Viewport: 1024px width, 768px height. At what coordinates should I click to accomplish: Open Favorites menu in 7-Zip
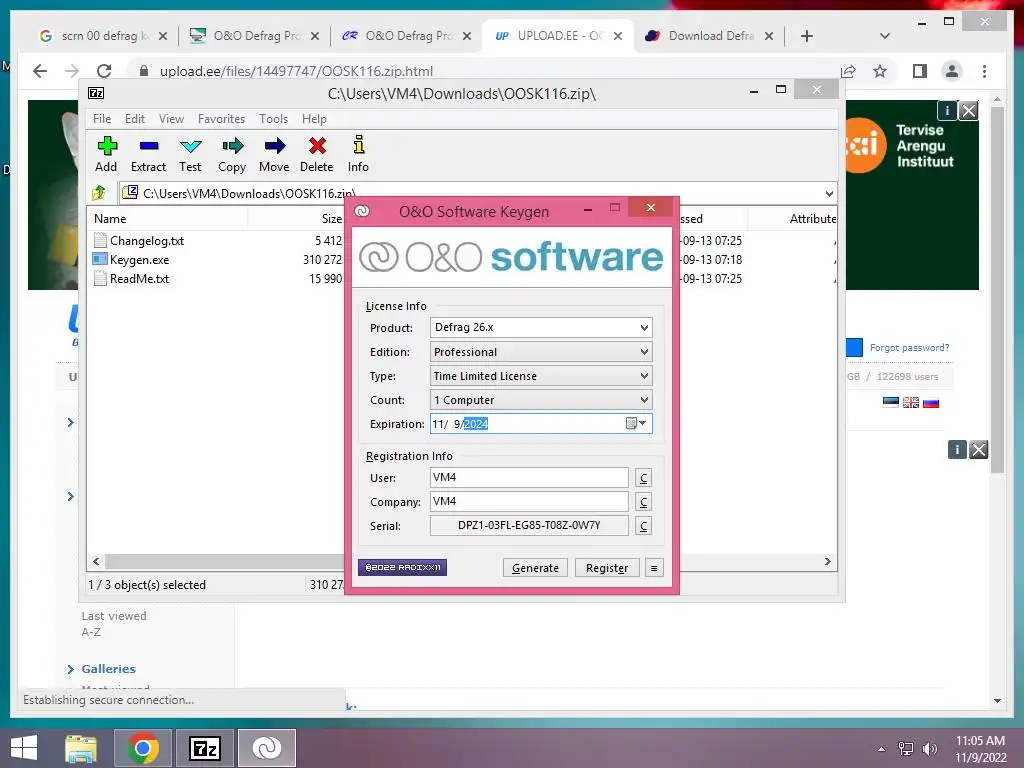pos(221,119)
